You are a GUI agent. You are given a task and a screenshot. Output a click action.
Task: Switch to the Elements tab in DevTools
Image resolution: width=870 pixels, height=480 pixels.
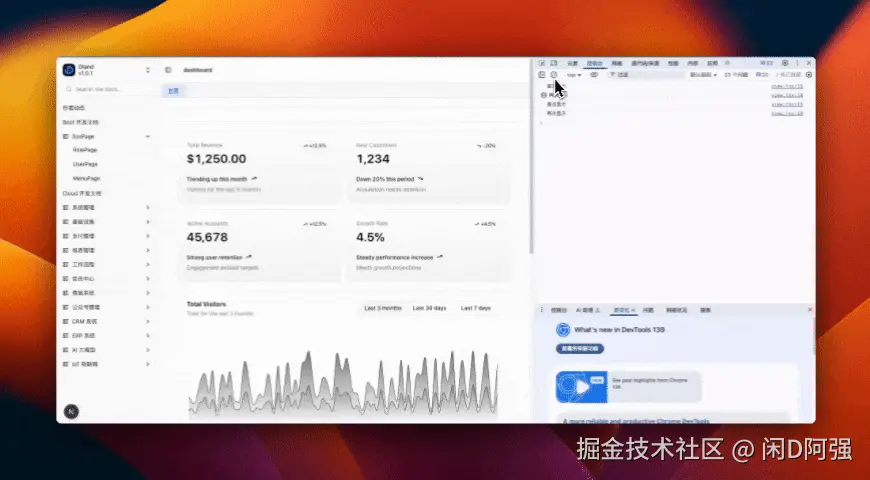click(x=573, y=63)
